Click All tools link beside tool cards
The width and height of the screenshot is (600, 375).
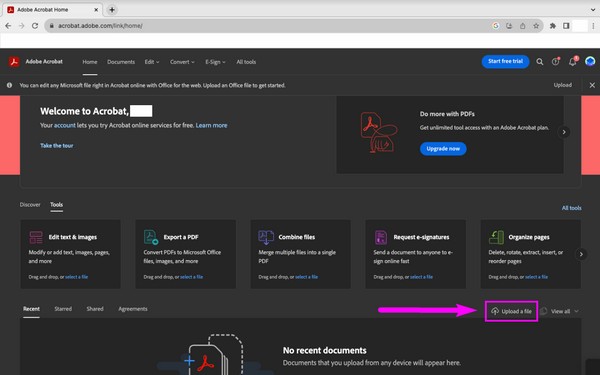[571, 208]
